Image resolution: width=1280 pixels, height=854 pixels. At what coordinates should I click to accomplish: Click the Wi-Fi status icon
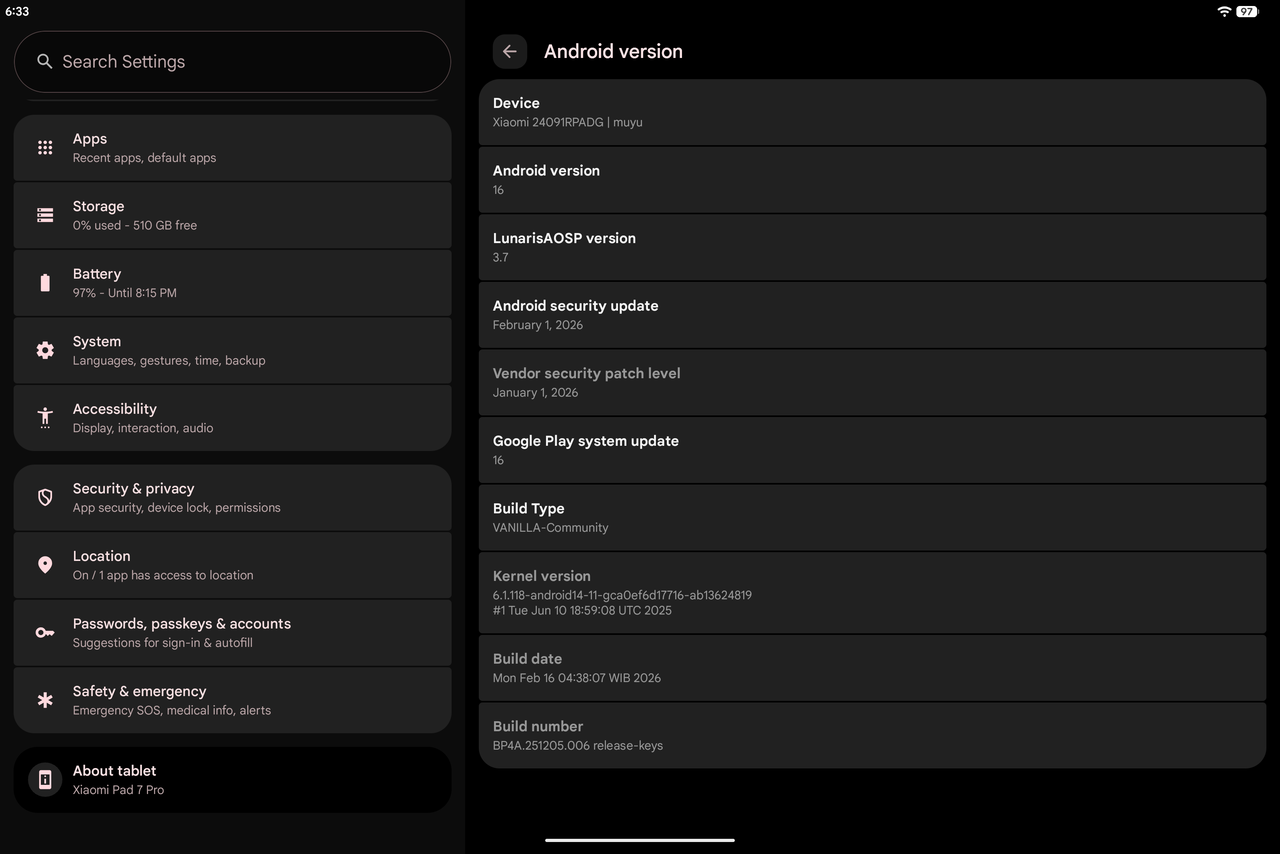[x=1224, y=11]
